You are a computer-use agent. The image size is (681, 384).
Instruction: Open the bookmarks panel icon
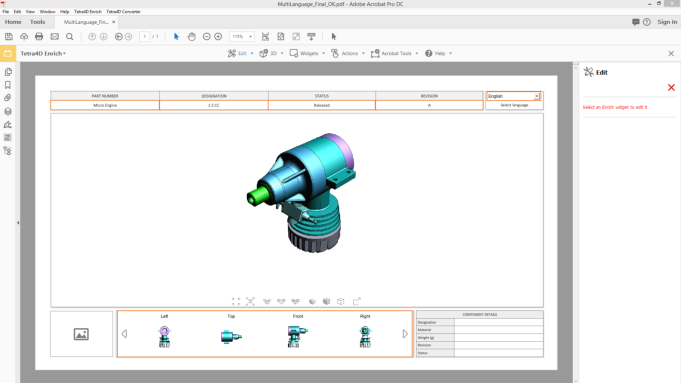coord(8,85)
